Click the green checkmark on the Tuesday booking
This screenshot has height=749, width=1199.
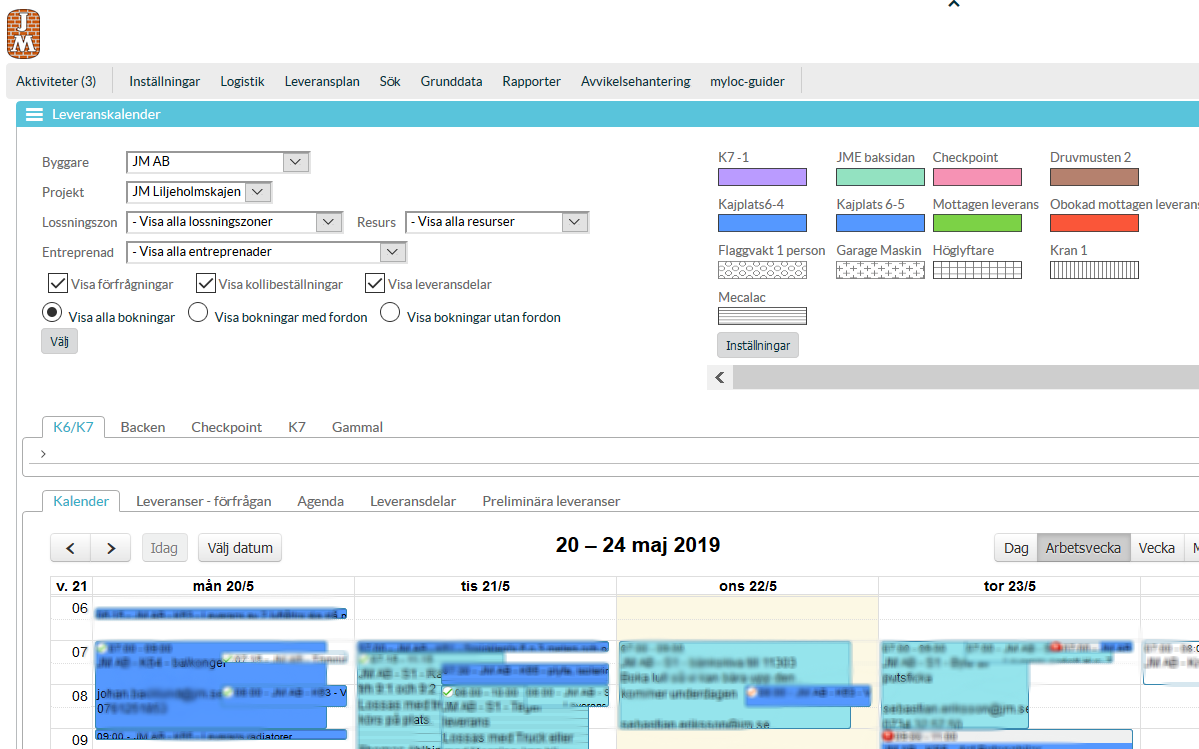click(x=447, y=692)
